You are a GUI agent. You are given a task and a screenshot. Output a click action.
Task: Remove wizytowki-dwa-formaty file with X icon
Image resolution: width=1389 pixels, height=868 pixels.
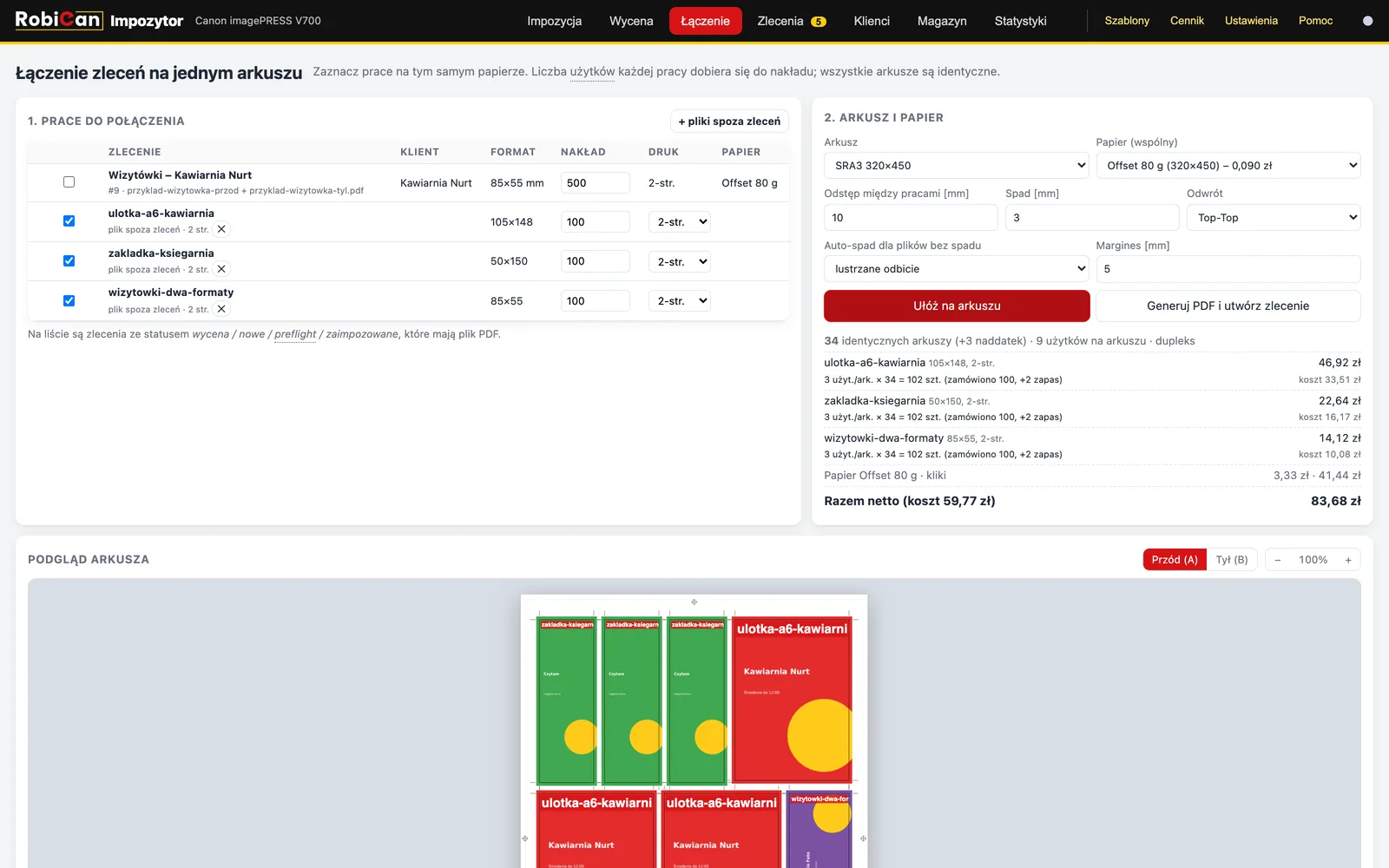221,309
